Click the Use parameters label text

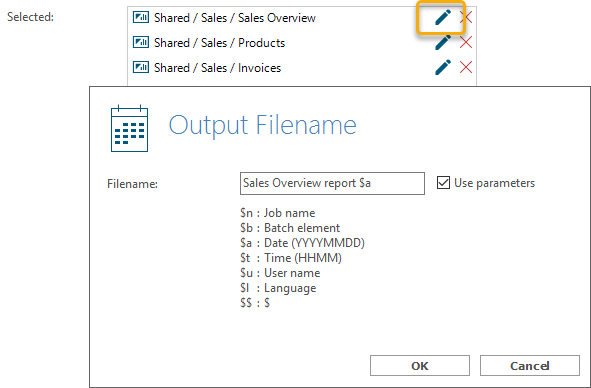(494, 183)
